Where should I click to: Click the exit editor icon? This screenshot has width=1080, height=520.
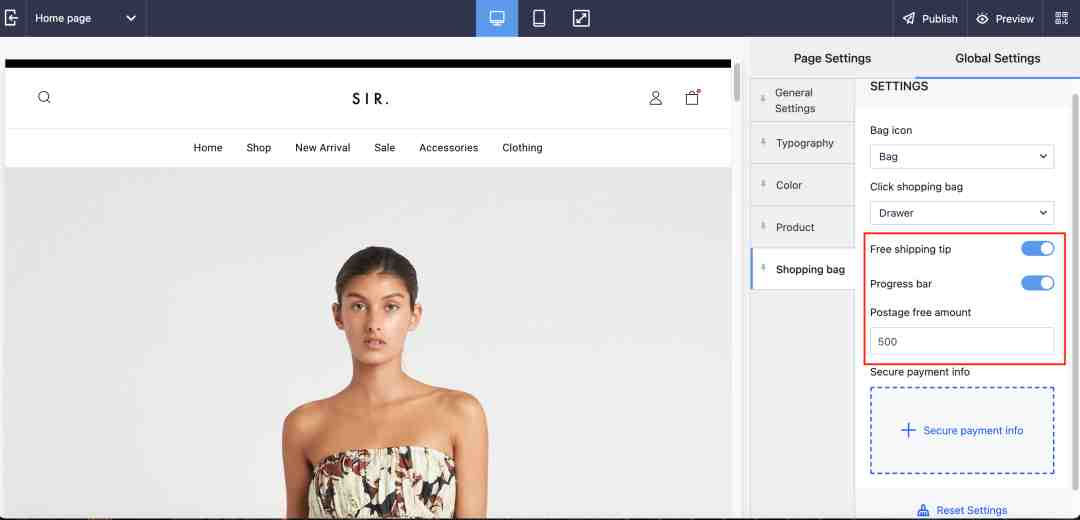(11, 18)
